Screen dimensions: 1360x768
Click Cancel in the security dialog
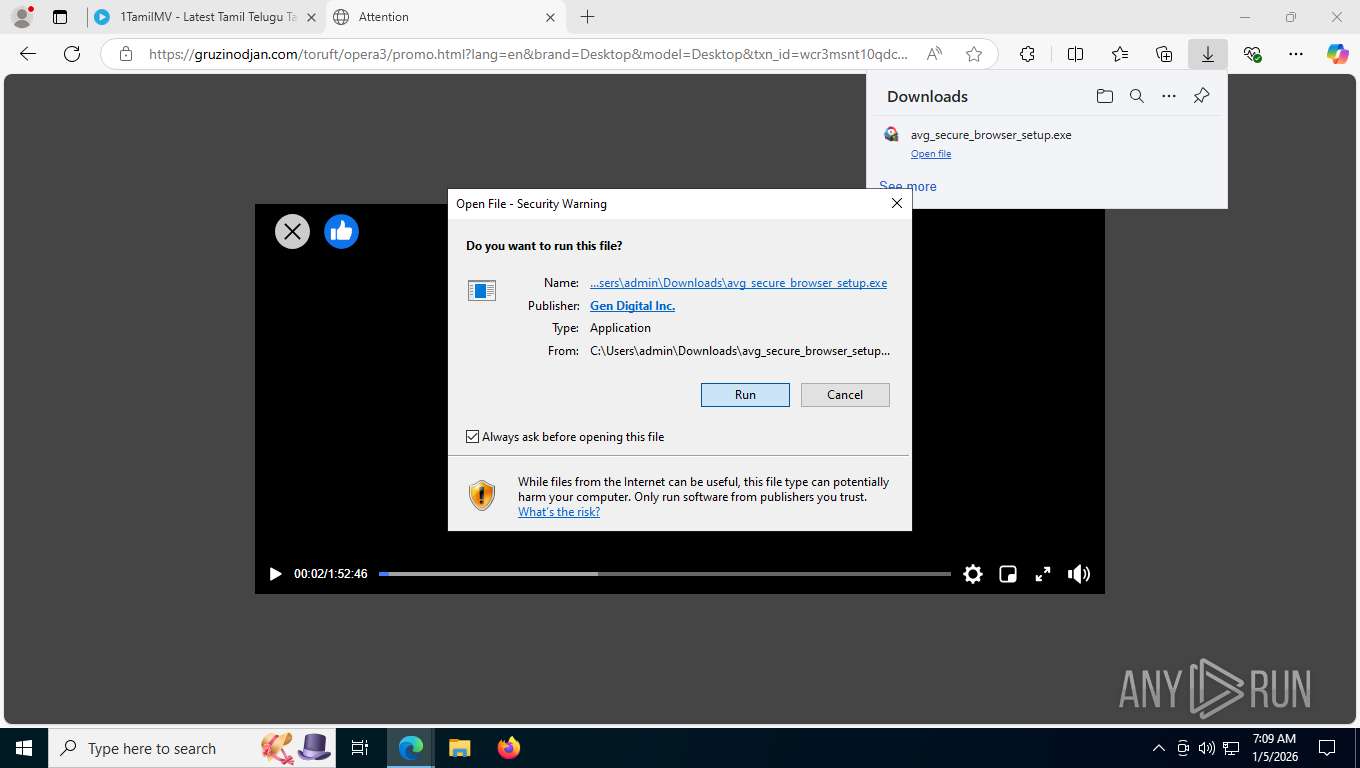[x=845, y=395]
